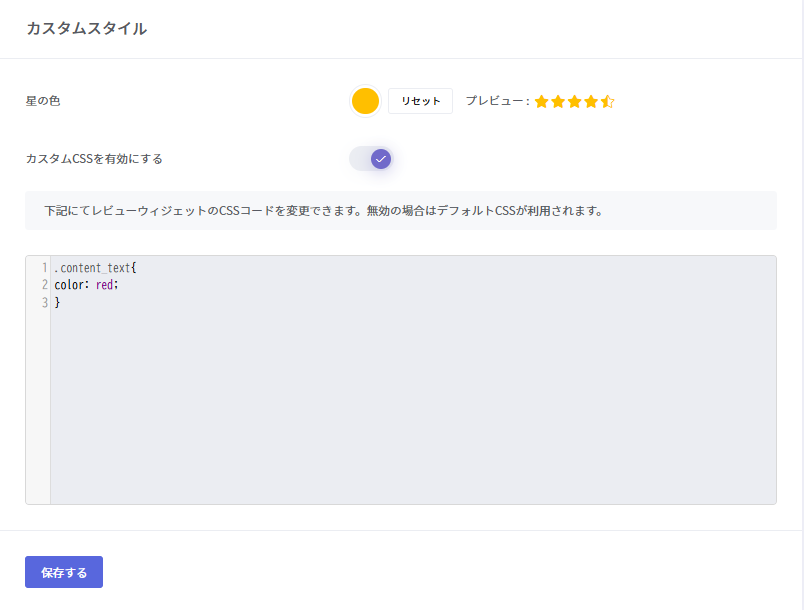Place cursor on the .content_text{ line
804x610 pixels.
click(x=100, y=268)
